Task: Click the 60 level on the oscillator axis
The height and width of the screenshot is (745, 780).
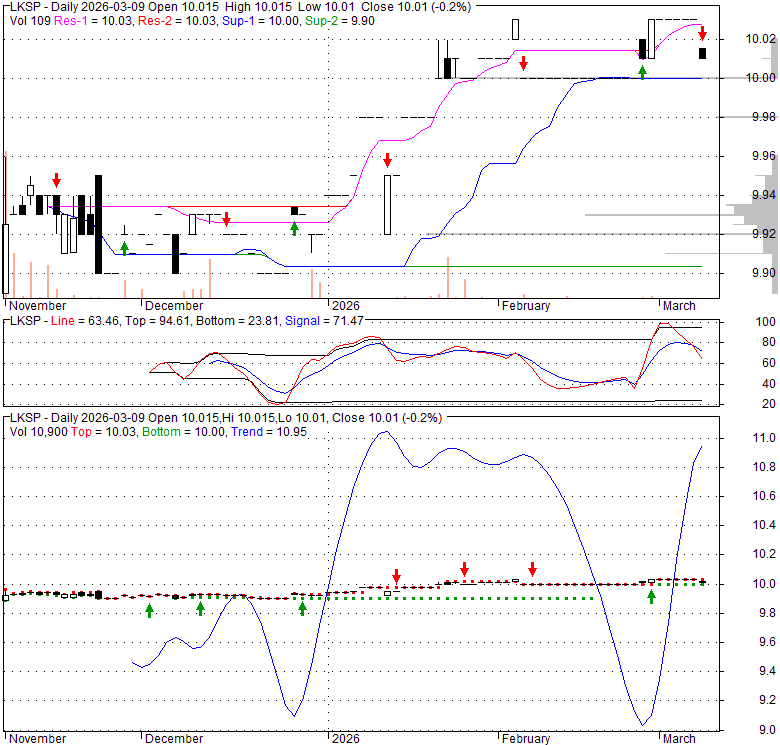Action: coord(769,363)
